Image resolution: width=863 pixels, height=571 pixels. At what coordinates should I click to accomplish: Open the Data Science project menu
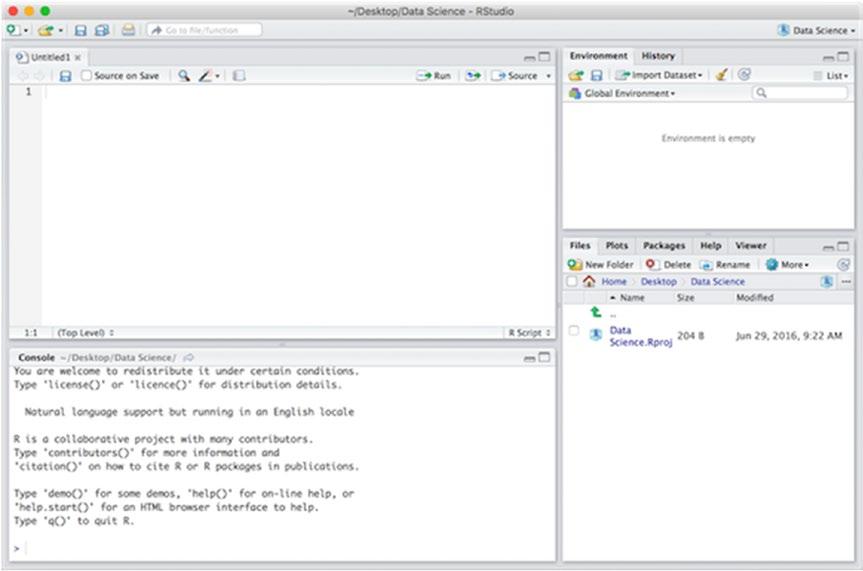[817, 30]
